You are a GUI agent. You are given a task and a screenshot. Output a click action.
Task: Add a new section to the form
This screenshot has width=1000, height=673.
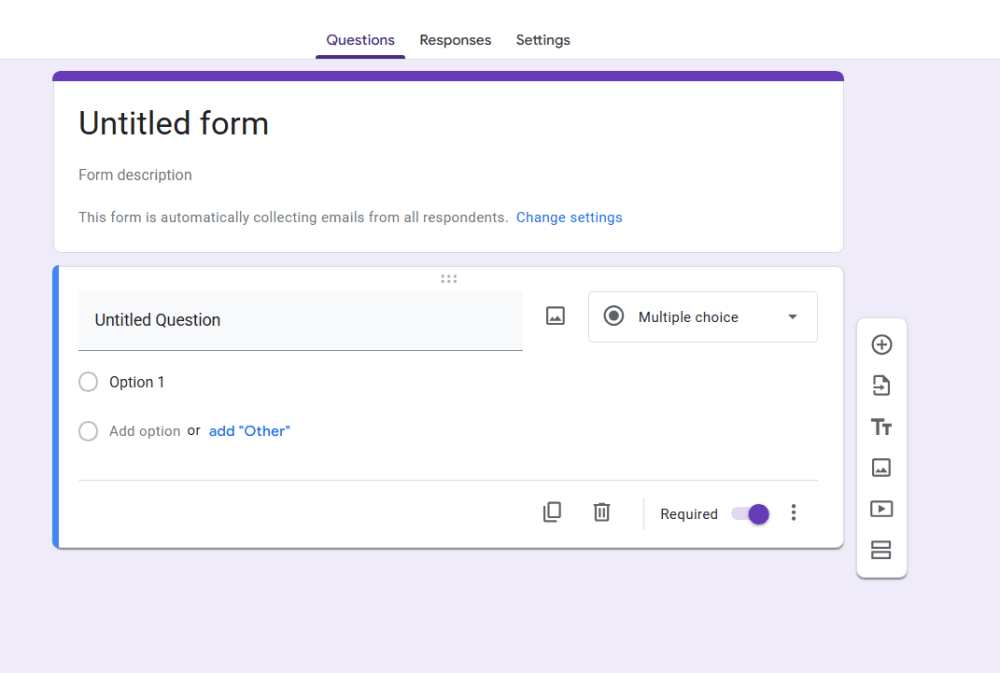click(x=881, y=550)
